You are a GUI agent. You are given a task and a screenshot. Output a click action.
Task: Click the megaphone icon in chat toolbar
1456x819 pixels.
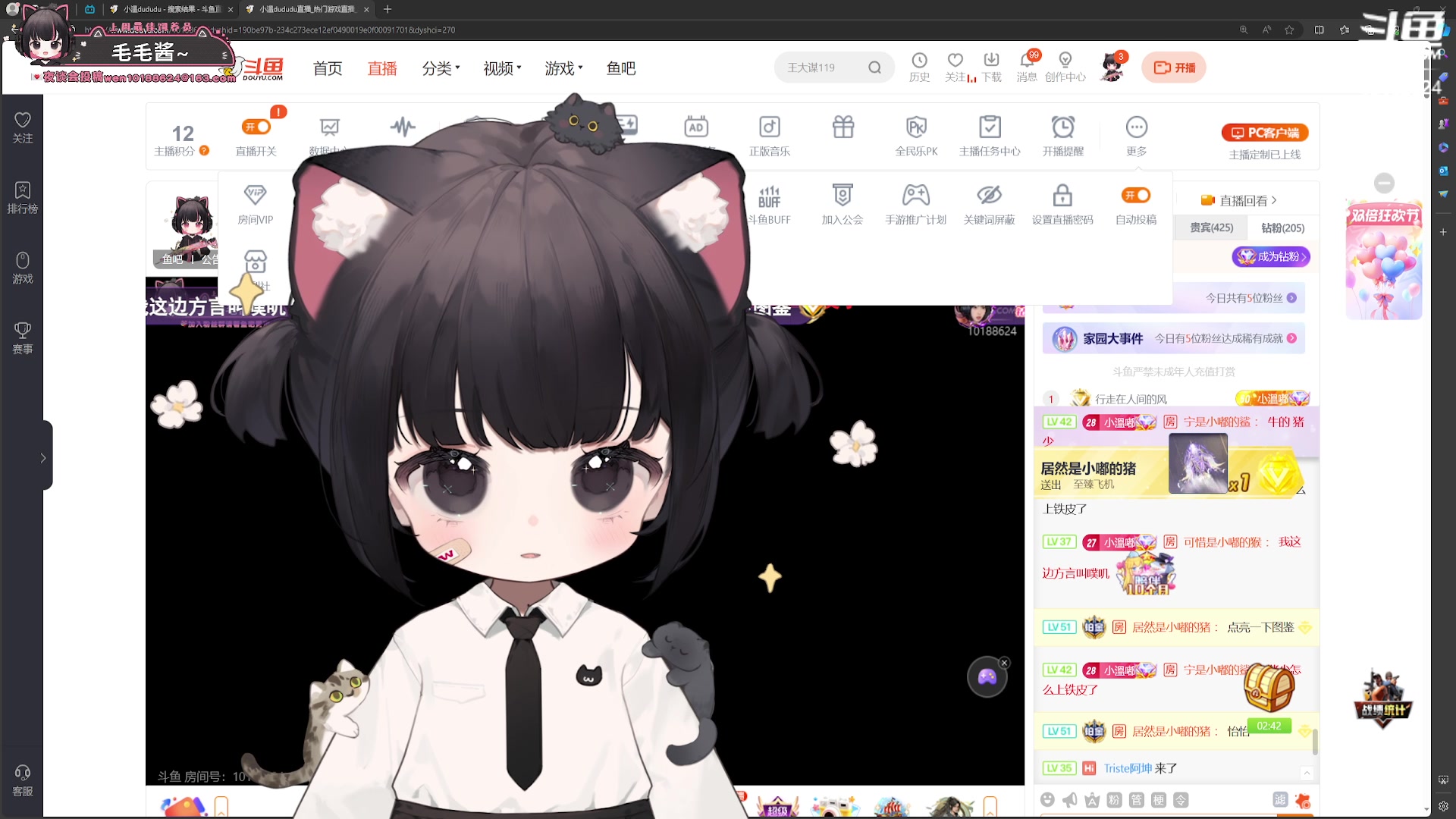(1069, 799)
